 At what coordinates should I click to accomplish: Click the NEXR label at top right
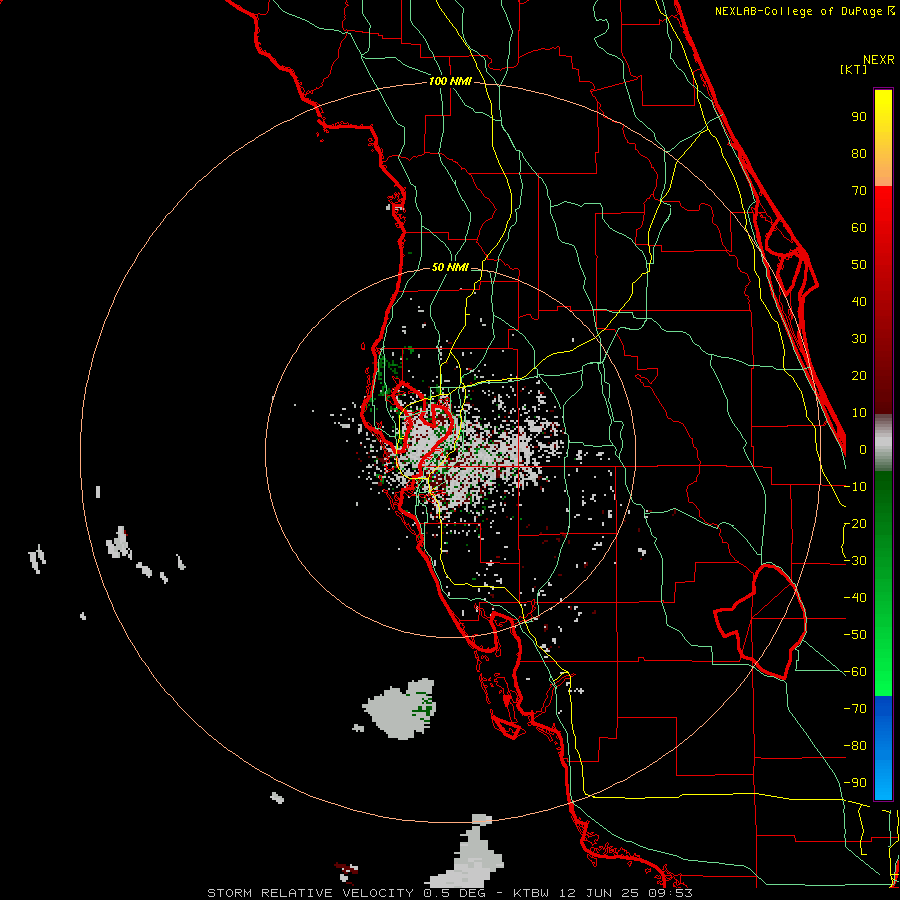pyautogui.click(x=879, y=60)
